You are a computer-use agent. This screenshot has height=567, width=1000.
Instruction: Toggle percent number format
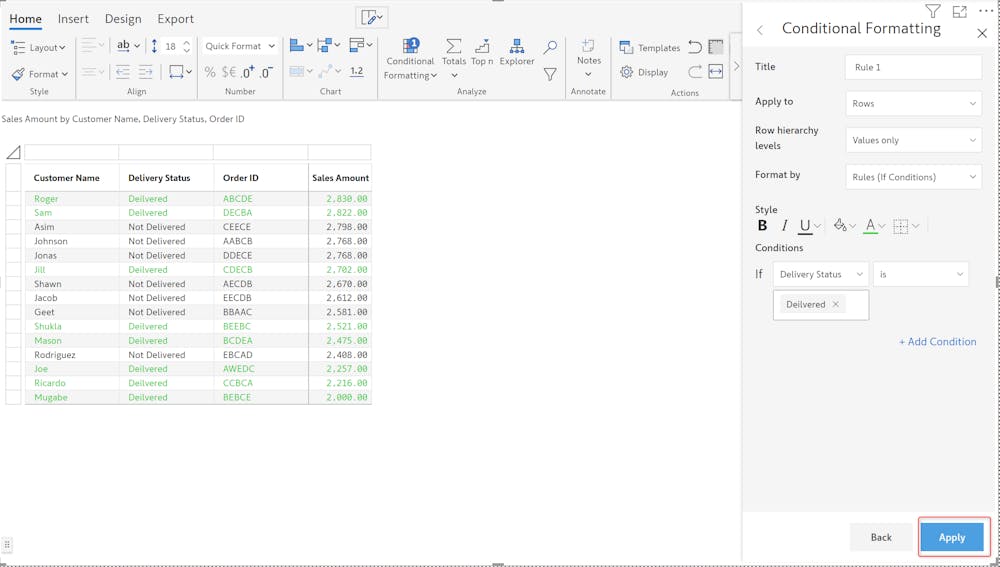tap(210, 72)
